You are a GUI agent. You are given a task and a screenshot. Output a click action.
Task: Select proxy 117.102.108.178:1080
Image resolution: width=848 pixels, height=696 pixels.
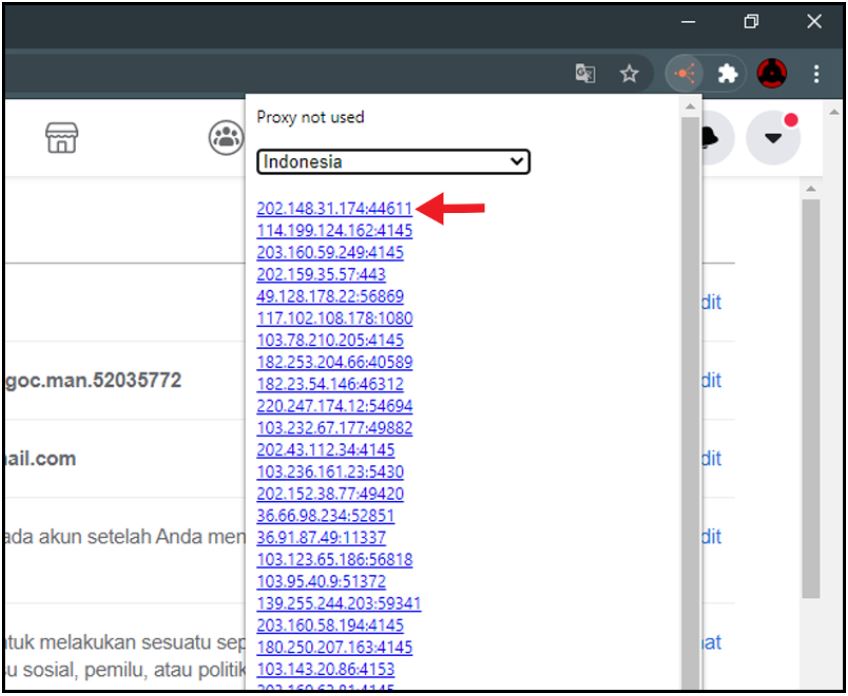[x=334, y=319]
